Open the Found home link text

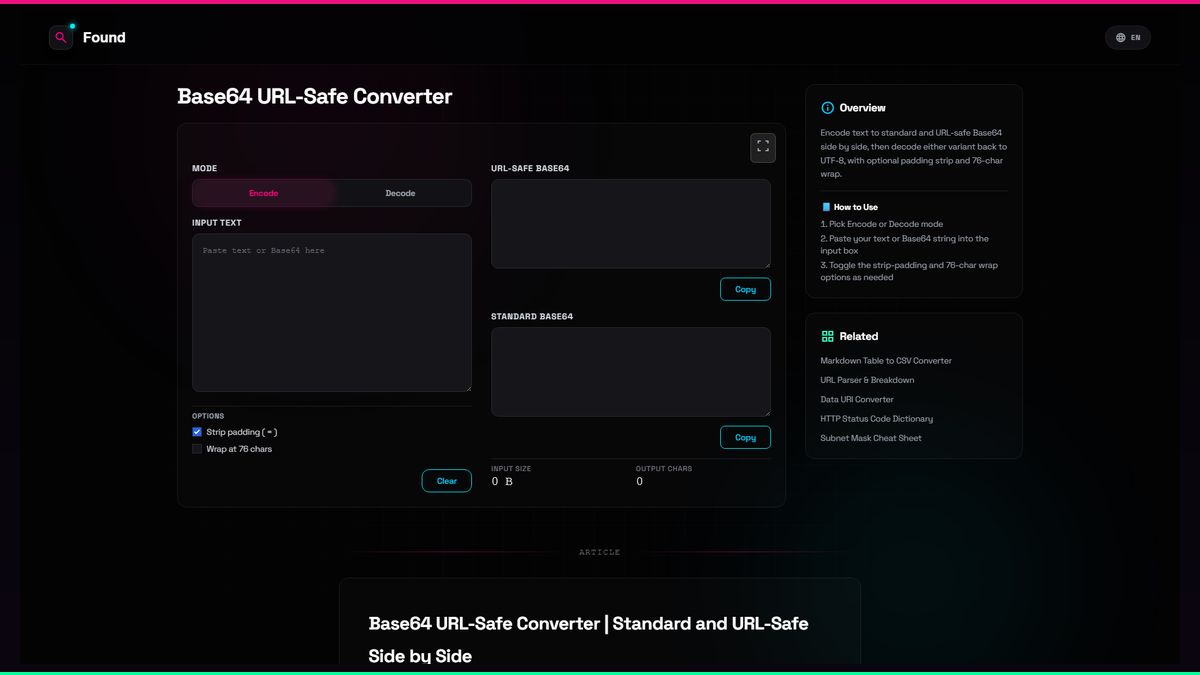[104, 38]
